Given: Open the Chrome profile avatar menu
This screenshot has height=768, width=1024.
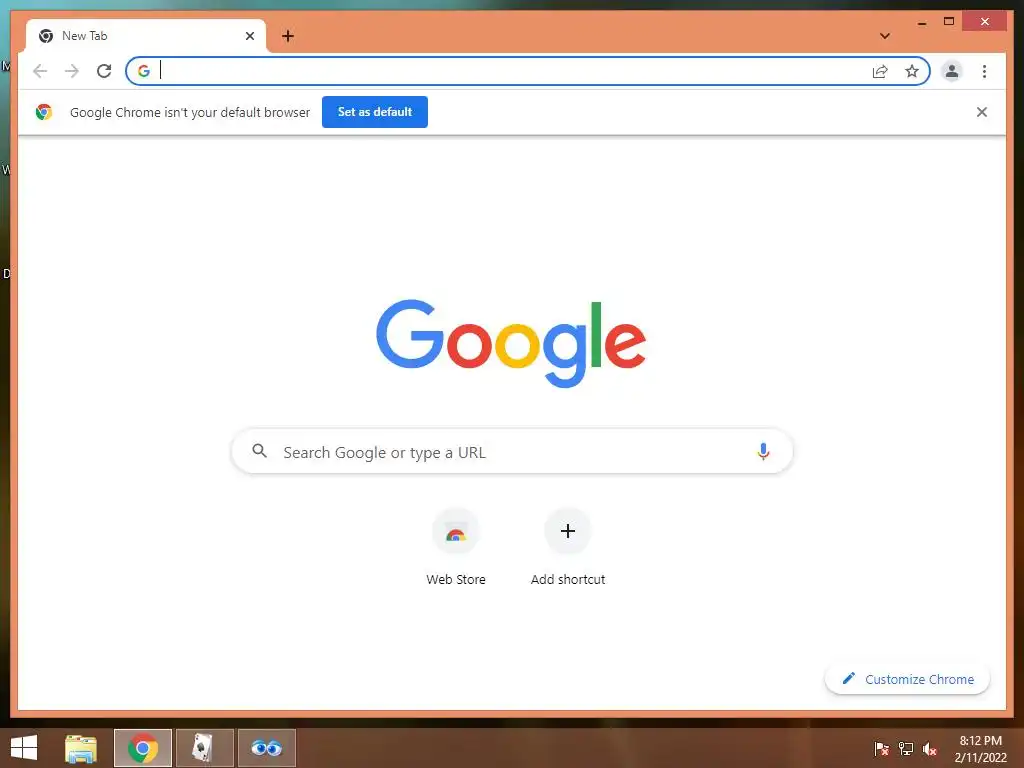Looking at the screenshot, I should [x=952, y=71].
